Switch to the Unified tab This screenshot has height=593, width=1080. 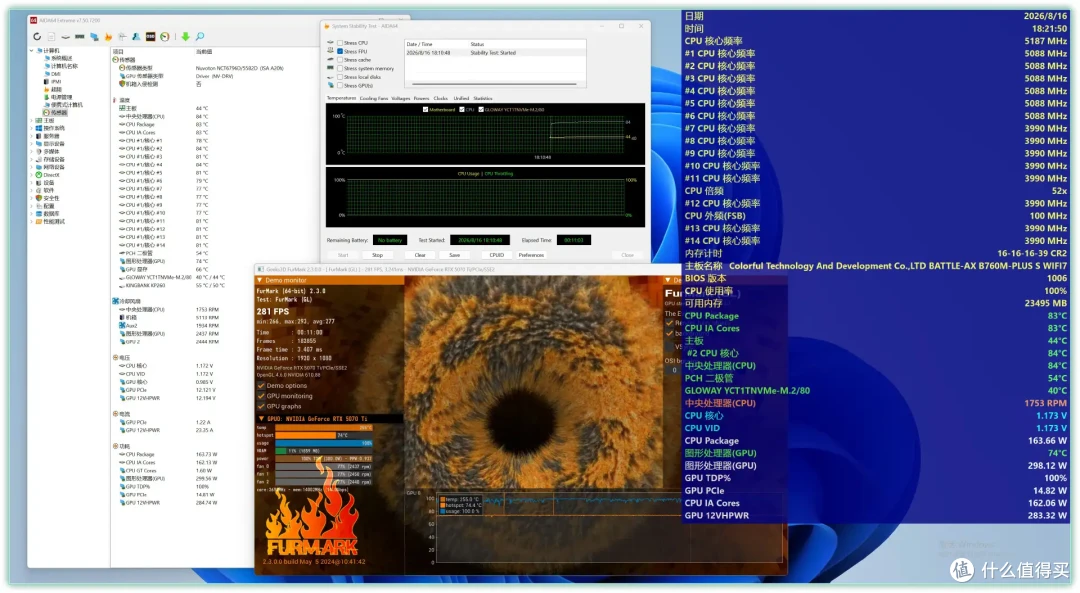461,98
